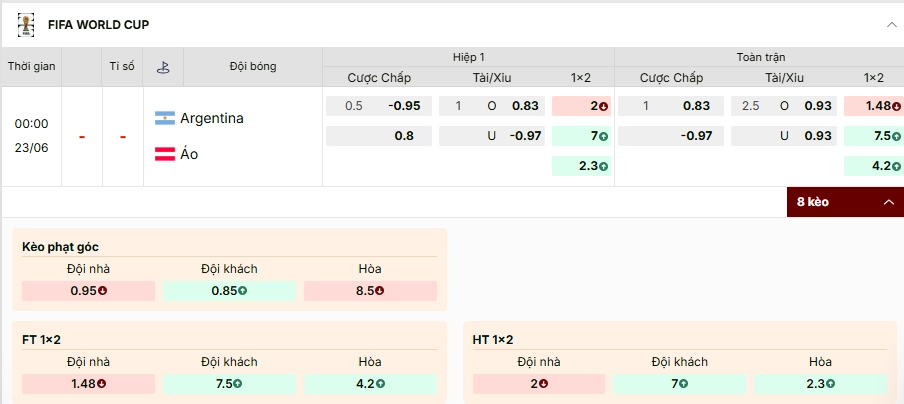Click the FIFA WORLD CUP title
904x404 pixels.
coord(99,25)
